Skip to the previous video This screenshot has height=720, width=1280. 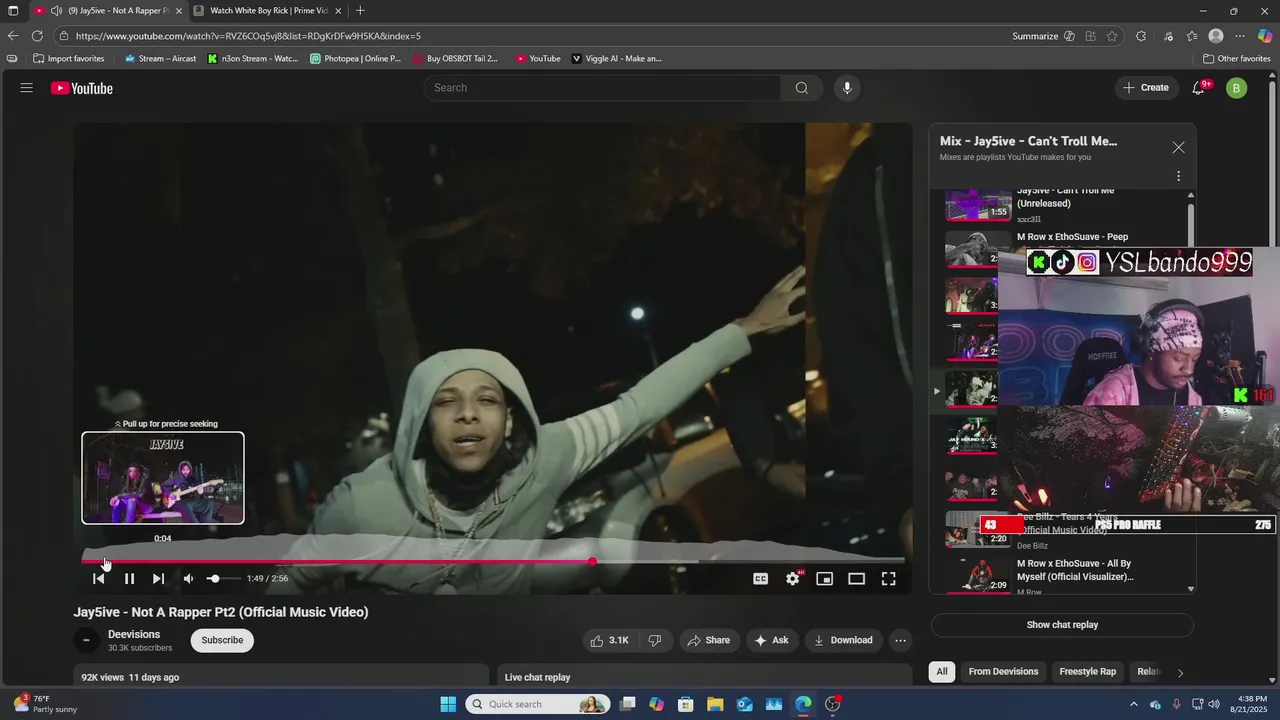[x=99, y=579]
